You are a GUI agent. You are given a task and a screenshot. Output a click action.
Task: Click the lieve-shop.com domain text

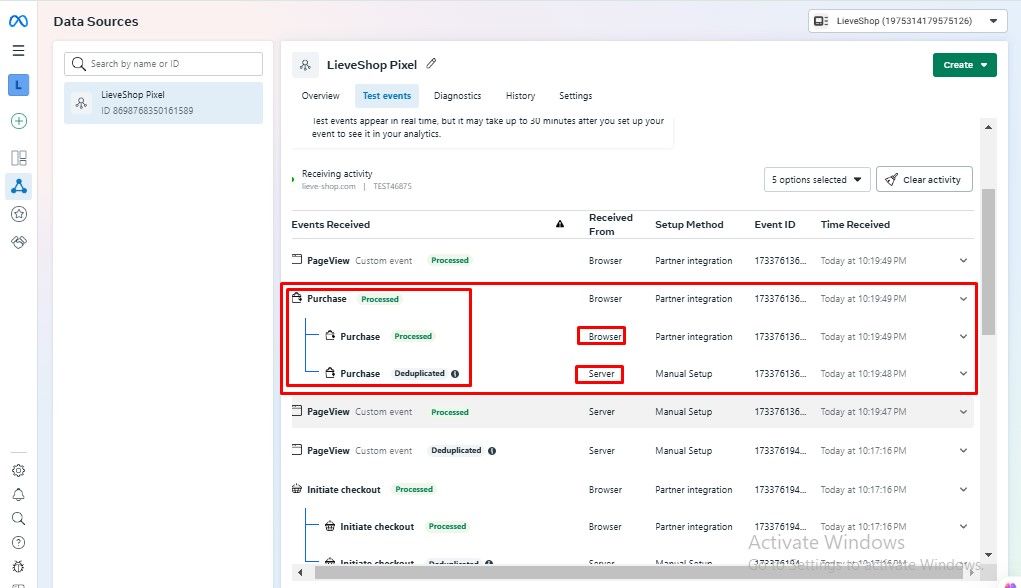(x=328, y=186)
